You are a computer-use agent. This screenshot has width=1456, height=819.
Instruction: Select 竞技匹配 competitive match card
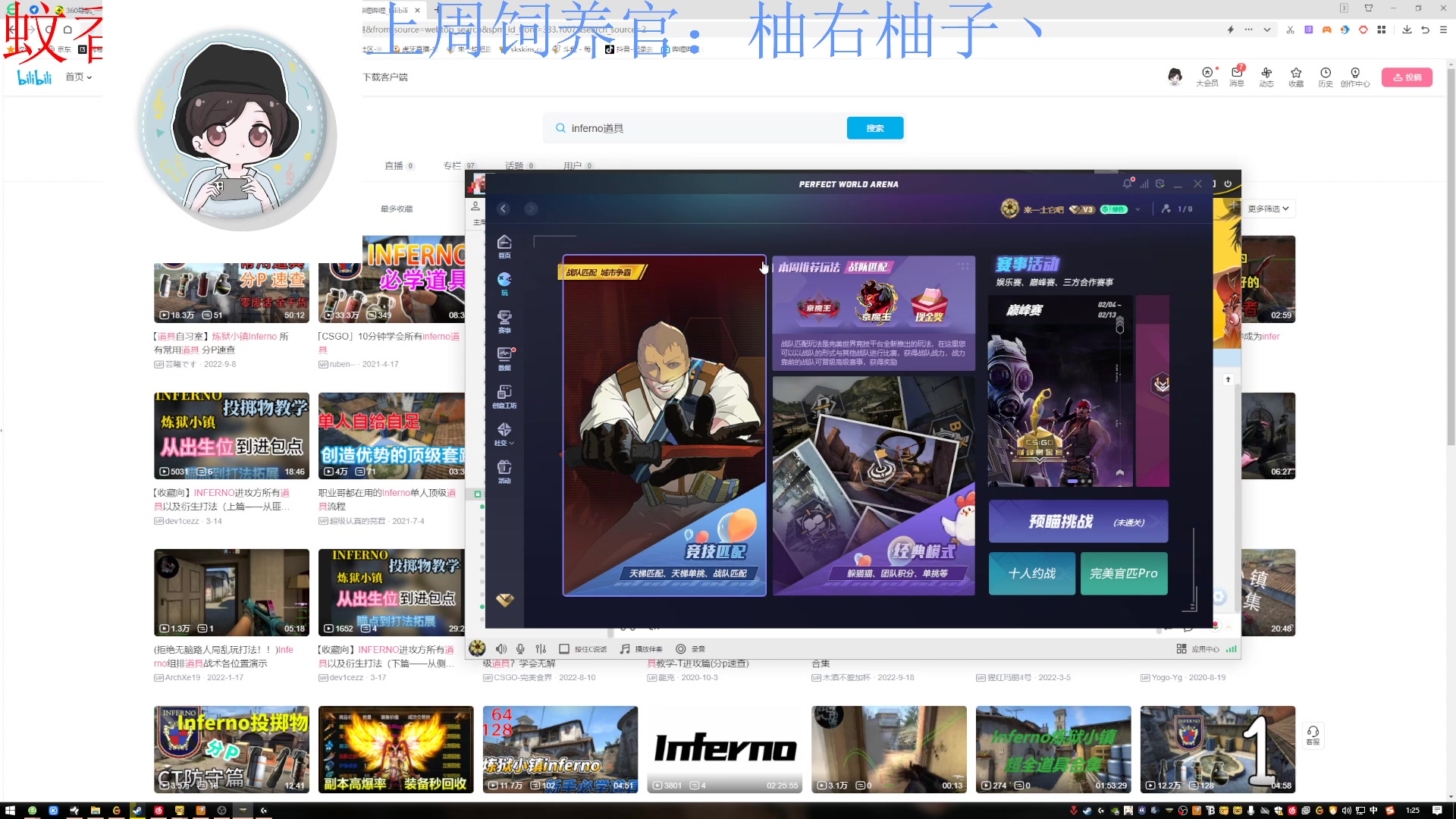pos(664,425)
